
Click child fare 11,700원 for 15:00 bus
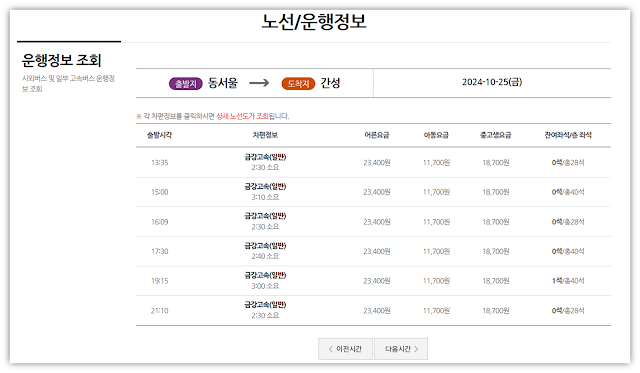pos(436,192)
